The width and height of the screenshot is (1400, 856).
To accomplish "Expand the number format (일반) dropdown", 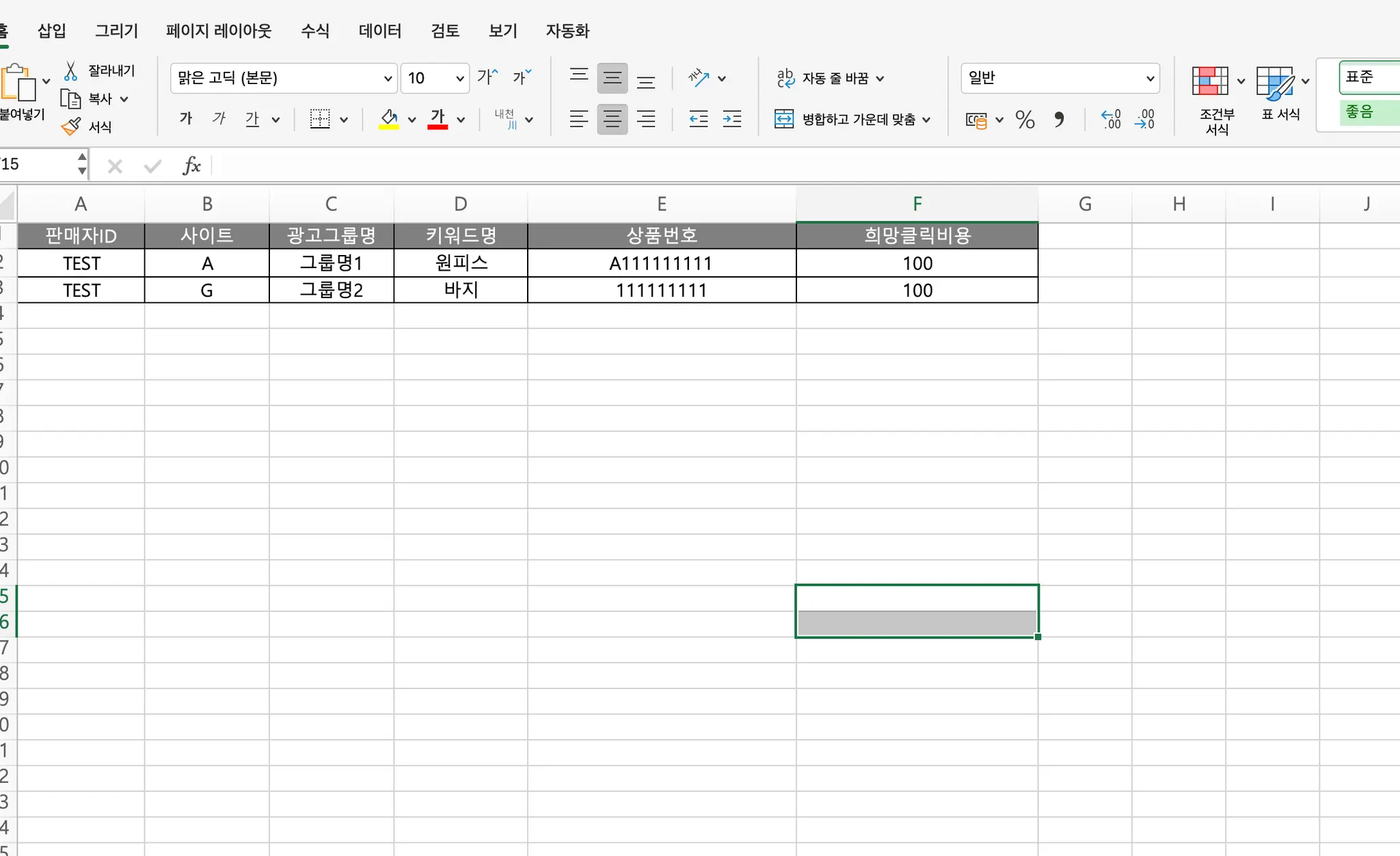I will pyautogui.click(x=1150, y=79).
